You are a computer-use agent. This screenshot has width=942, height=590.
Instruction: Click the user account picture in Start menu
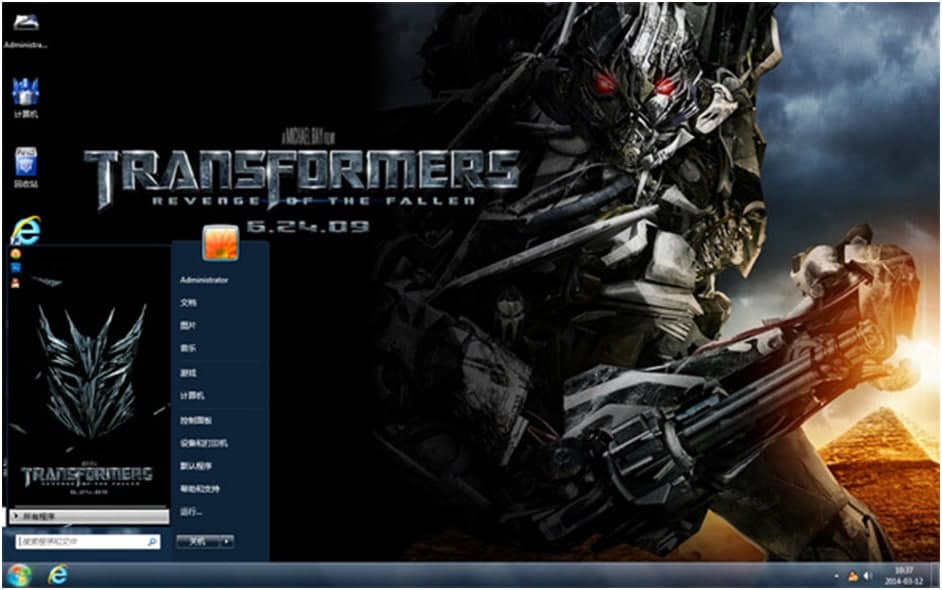pyautogui.click(x=220, y=243)
